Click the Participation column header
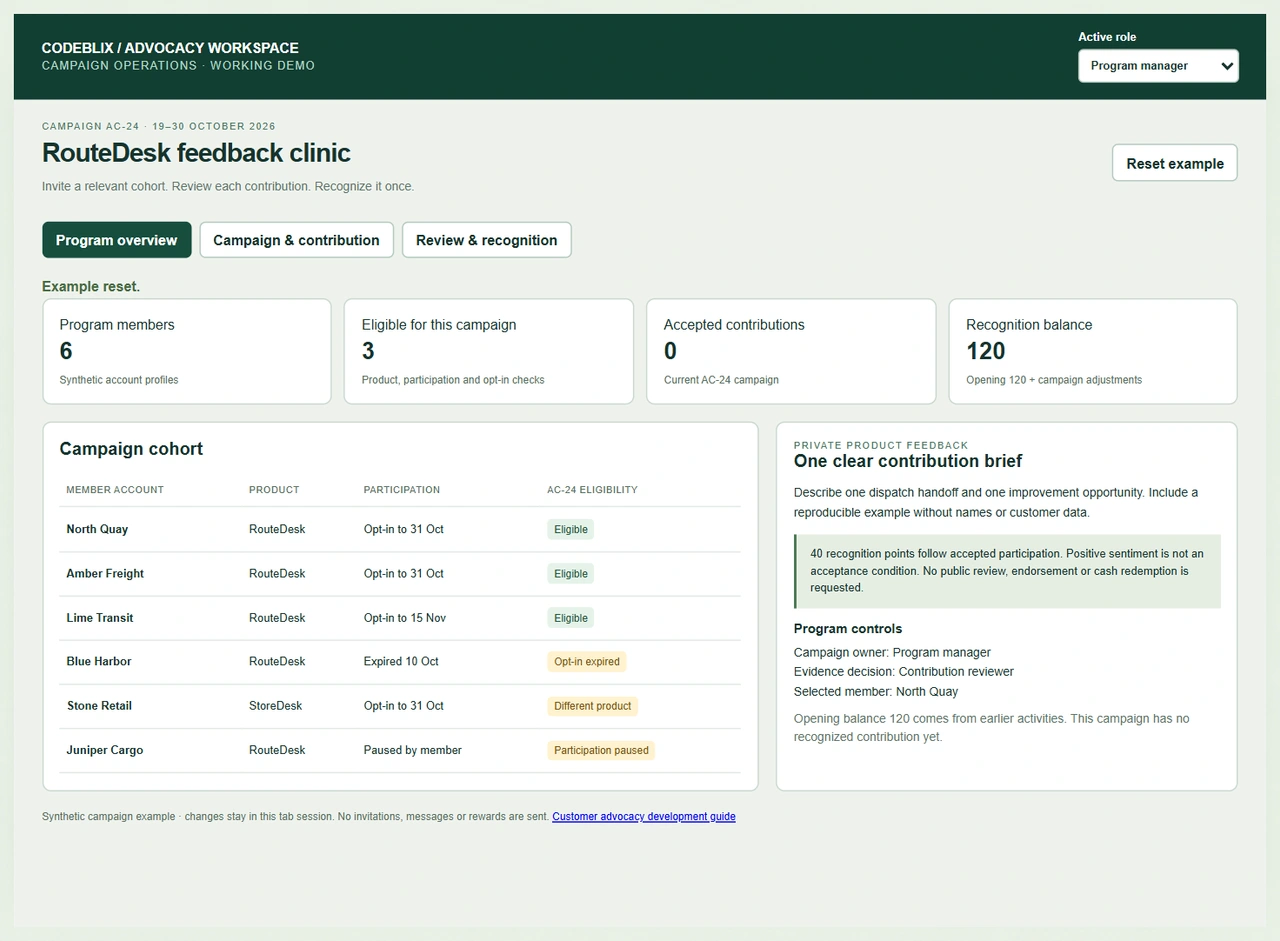Screen dimensions: 1280x941 402,490
